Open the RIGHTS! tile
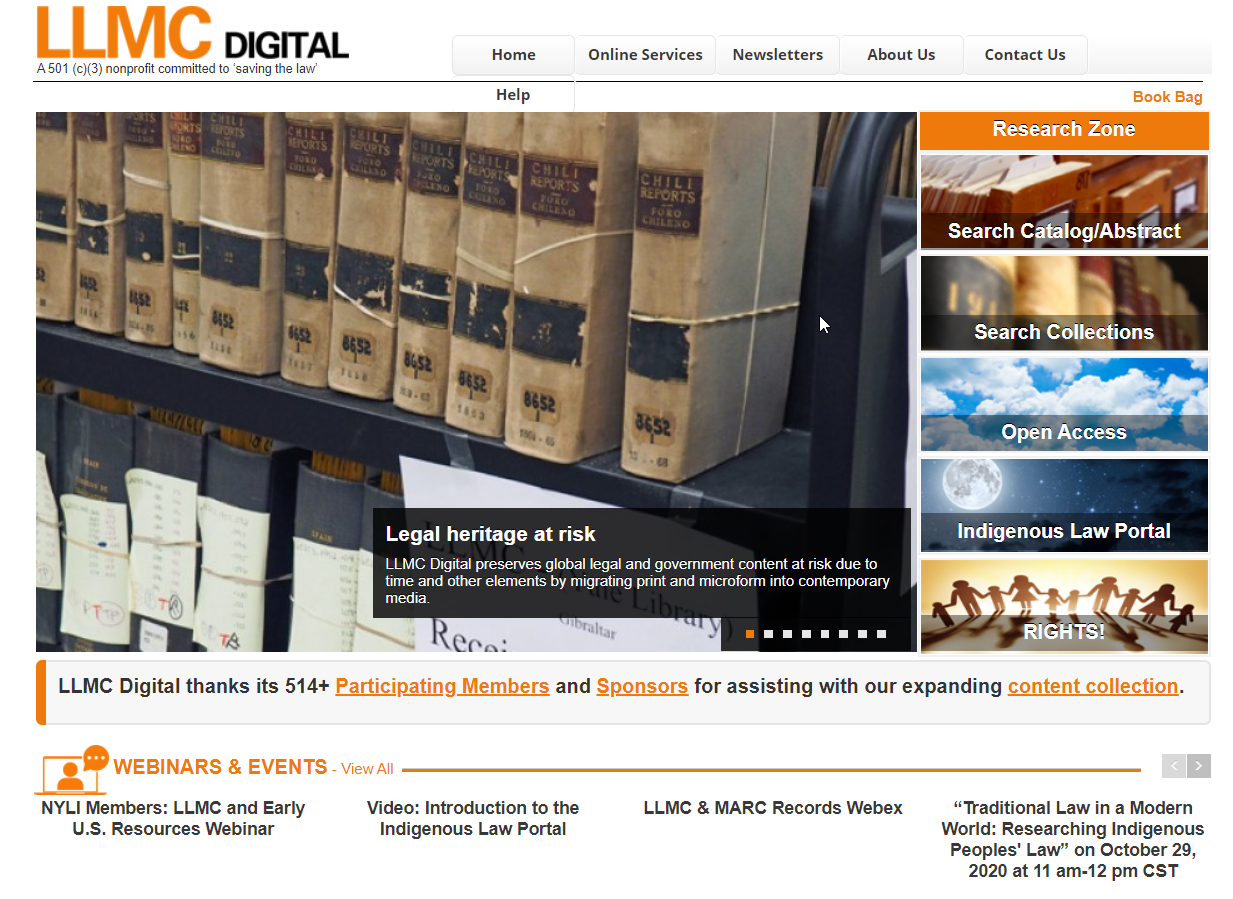This screenshot has width=1233, height=899. [x=1064, y=606]
